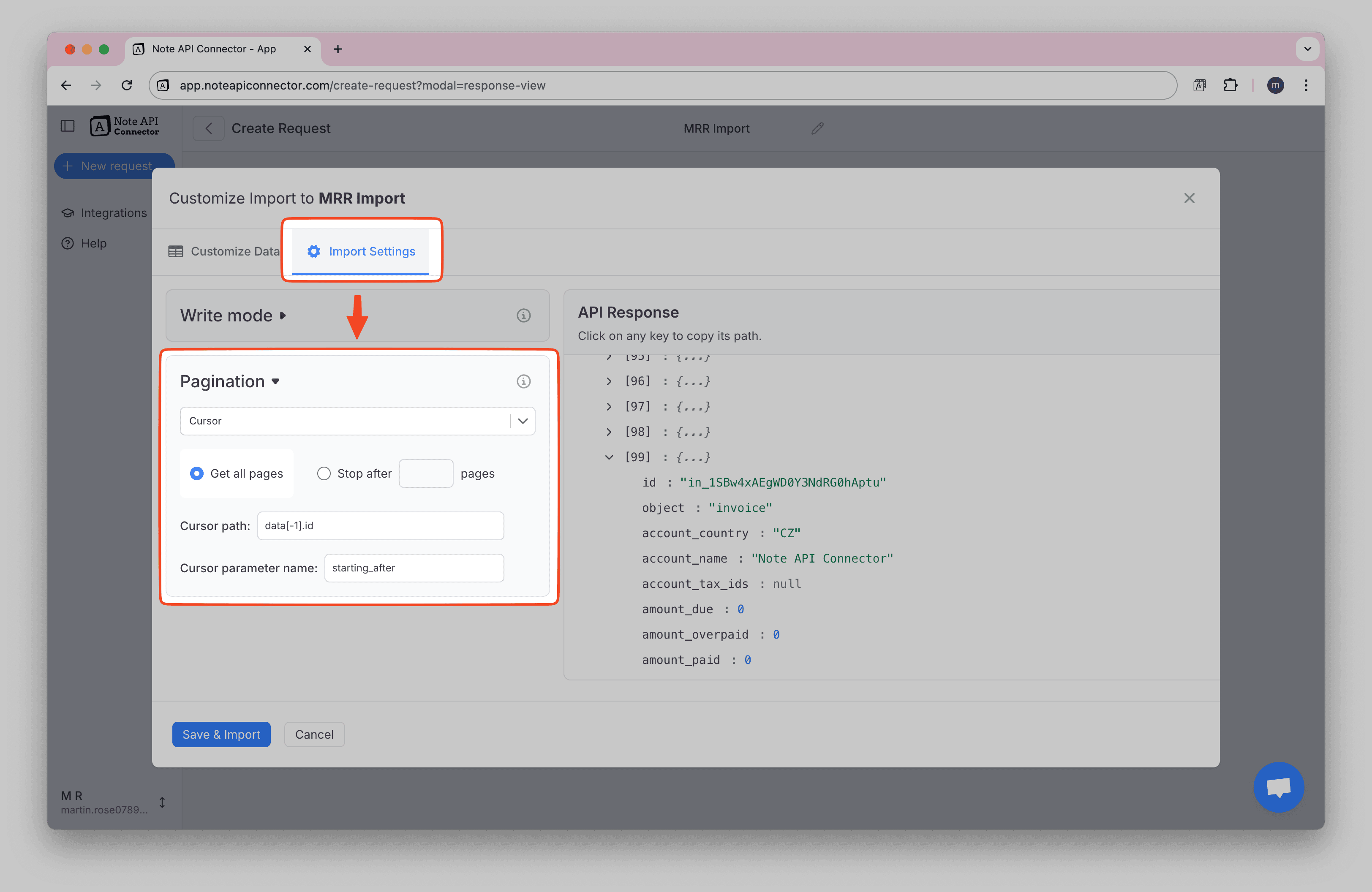The height and width of the screenshot is (892, 1372).
Task: Expand the [96] response item
Action: coord(609,381)
